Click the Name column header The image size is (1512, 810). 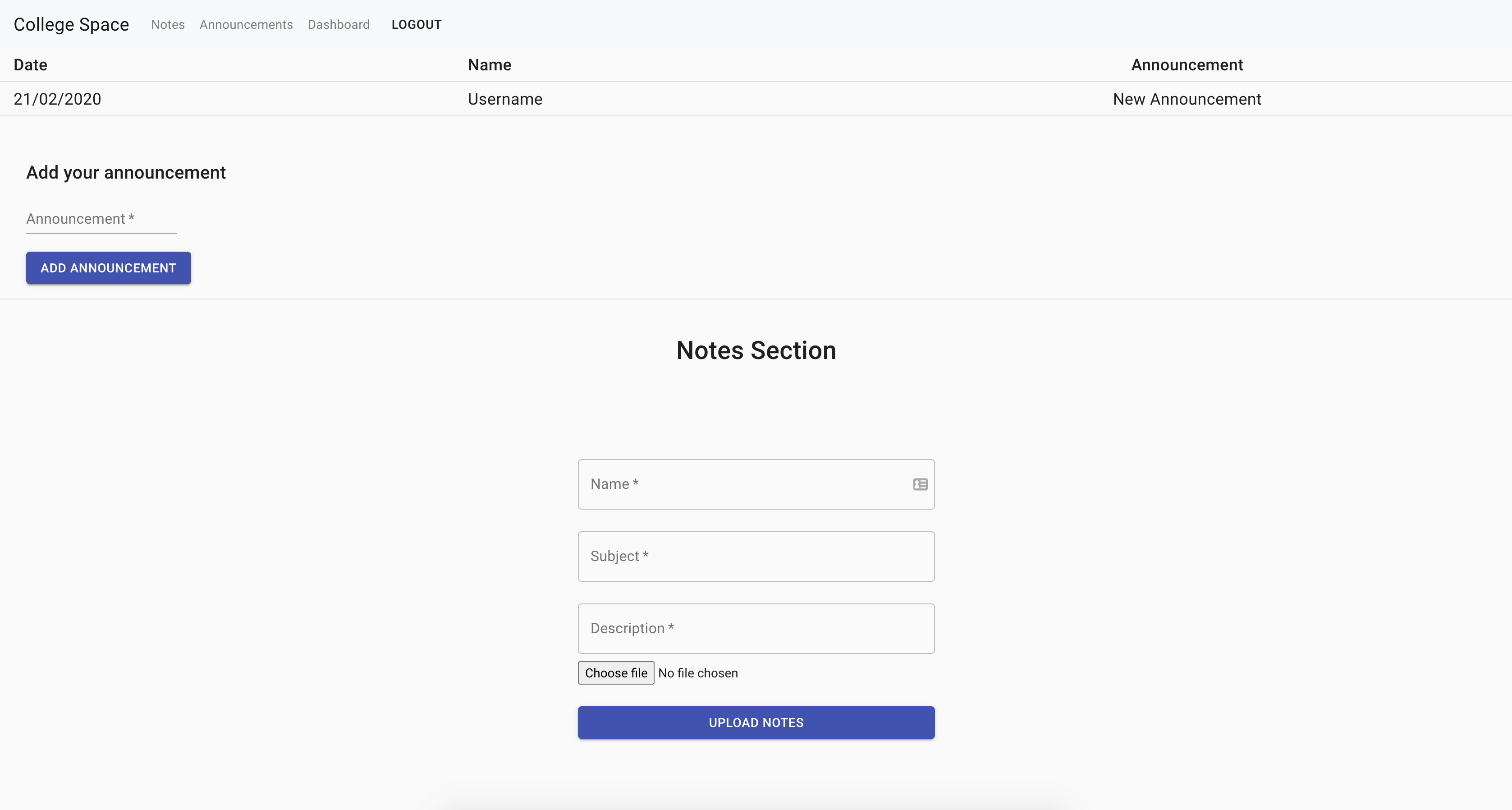click(x=490, y=64)
